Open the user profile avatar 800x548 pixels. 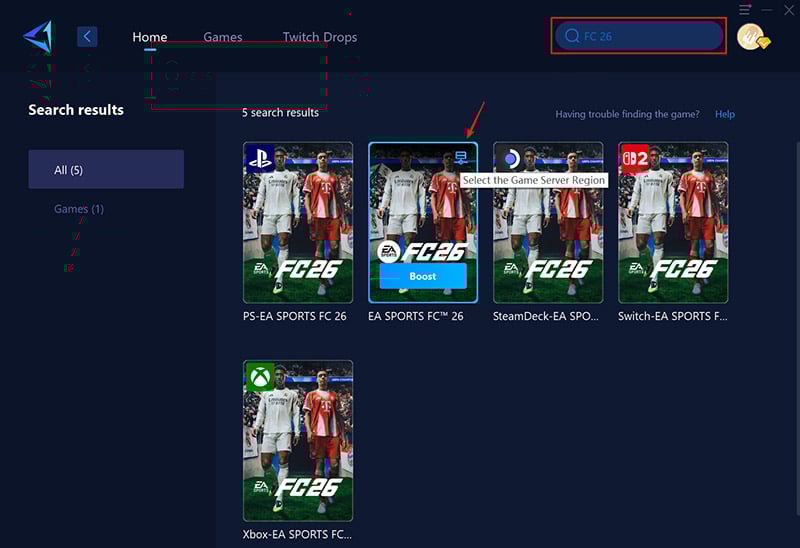(x=752, y=37)
